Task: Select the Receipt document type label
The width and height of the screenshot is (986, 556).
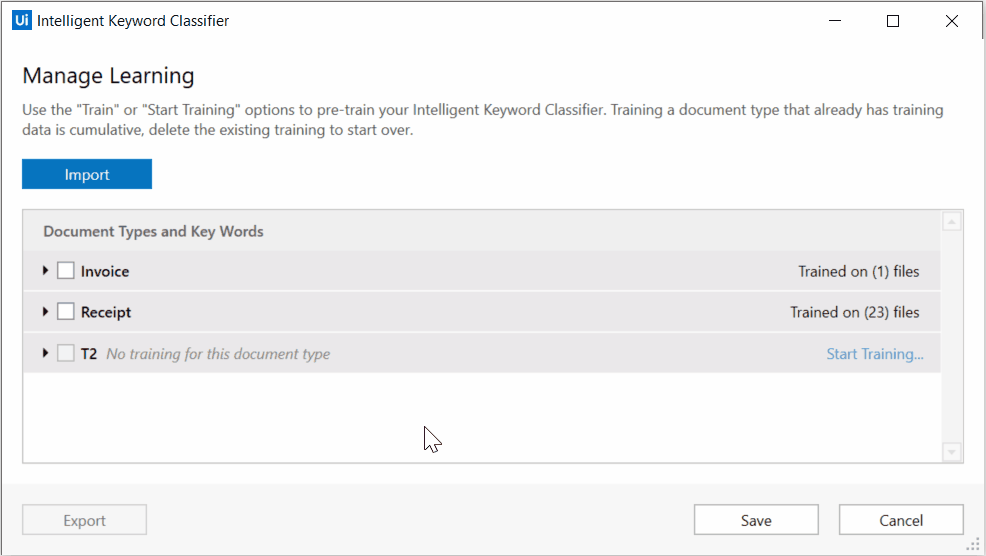Action: (106, 313)
